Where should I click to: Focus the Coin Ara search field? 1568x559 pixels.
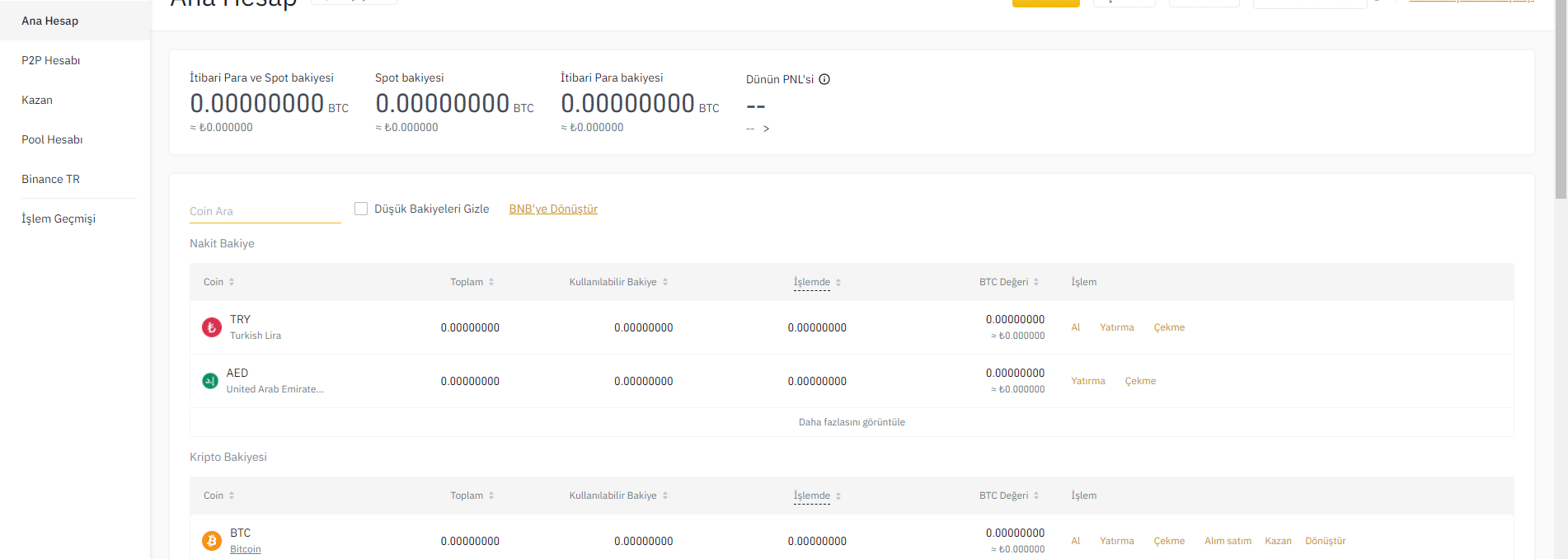(x=265, y=211)
